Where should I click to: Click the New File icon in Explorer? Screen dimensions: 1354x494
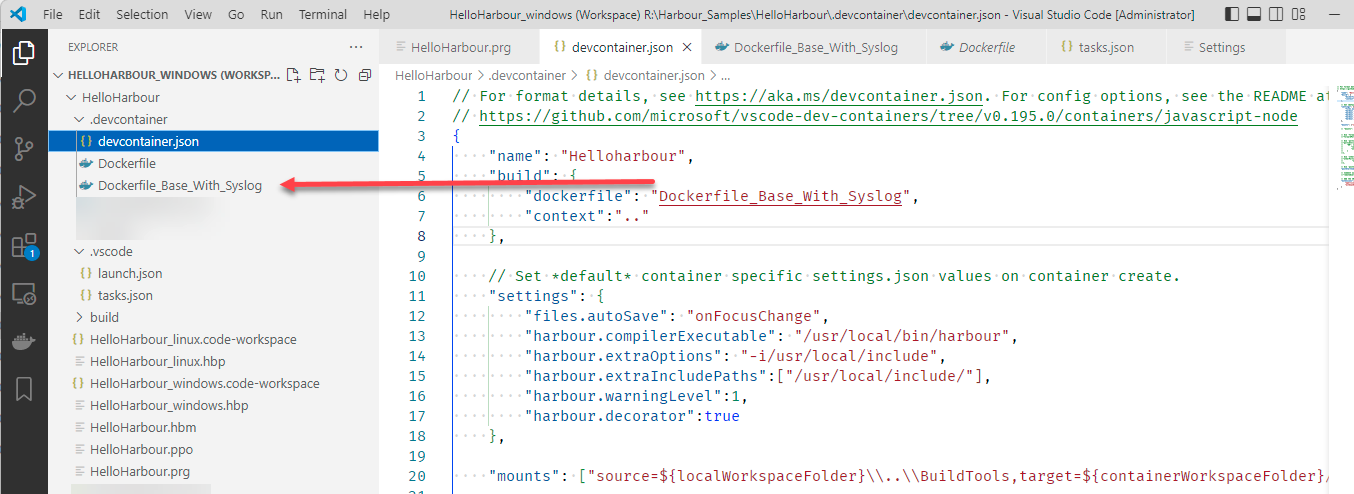click(x=294, y=75)
